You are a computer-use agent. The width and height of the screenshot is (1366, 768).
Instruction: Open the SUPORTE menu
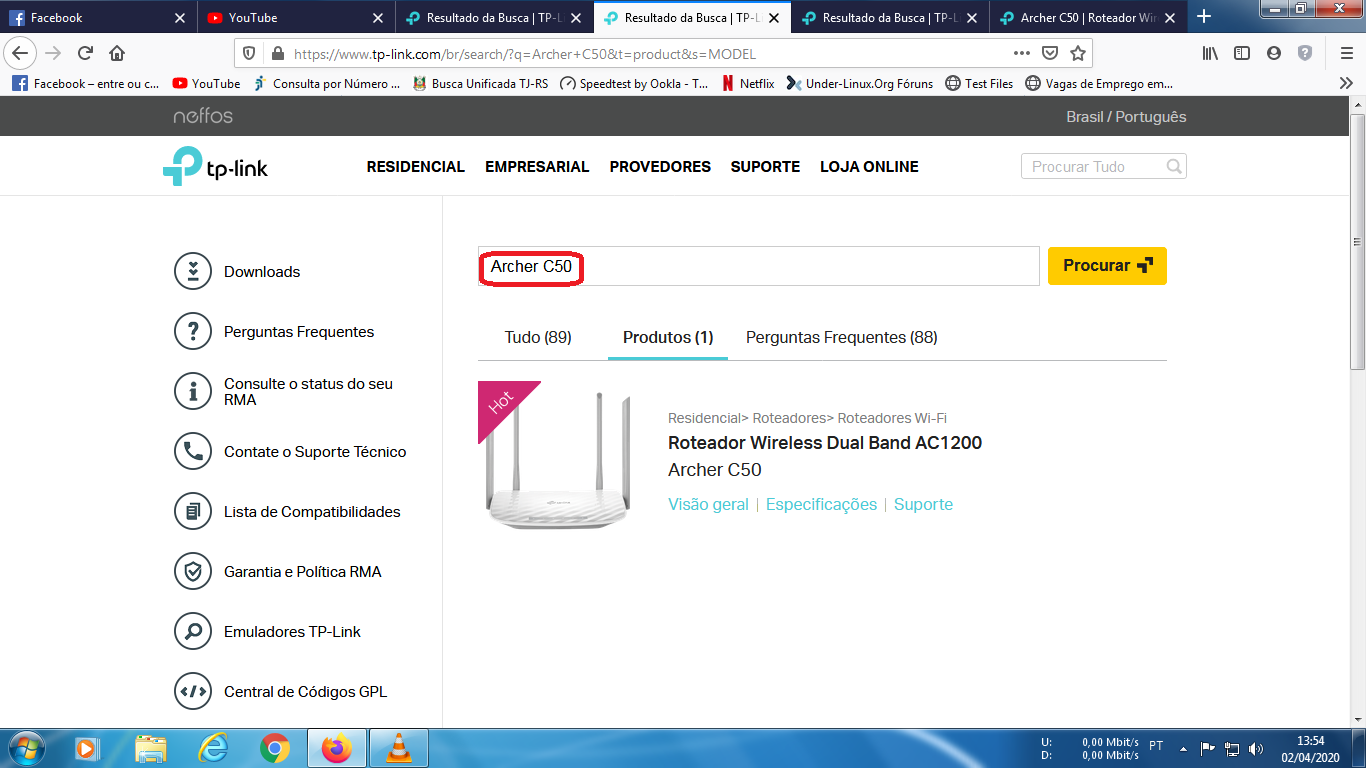(x=765, y=167)
